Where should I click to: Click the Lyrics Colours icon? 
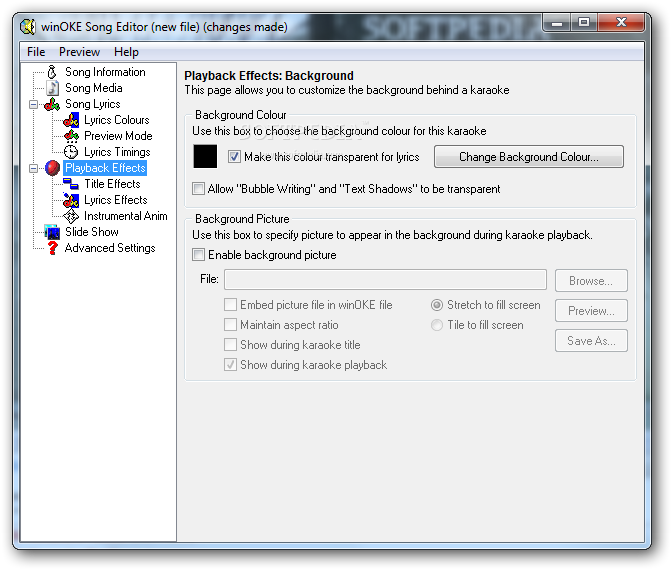[x=71, y=120]
